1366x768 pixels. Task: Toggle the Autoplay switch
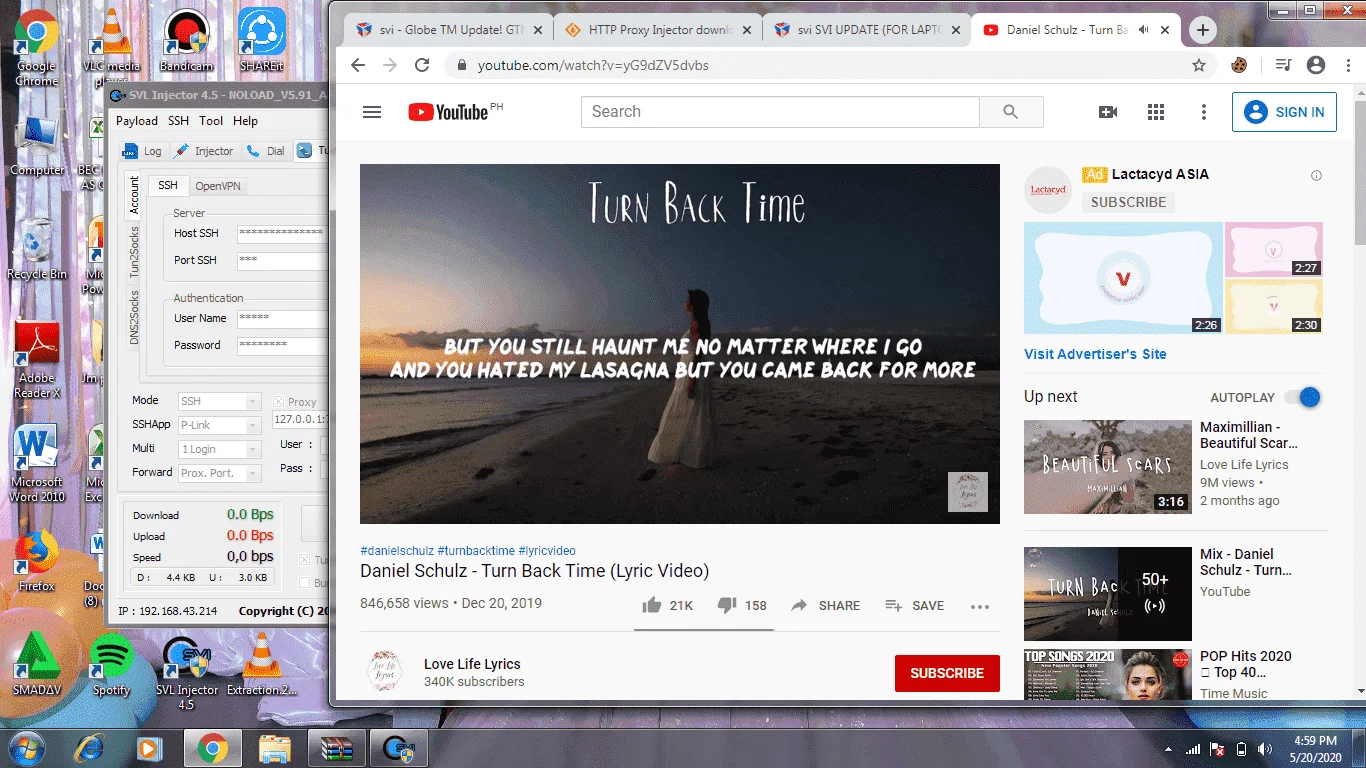tap(1304, 397)
